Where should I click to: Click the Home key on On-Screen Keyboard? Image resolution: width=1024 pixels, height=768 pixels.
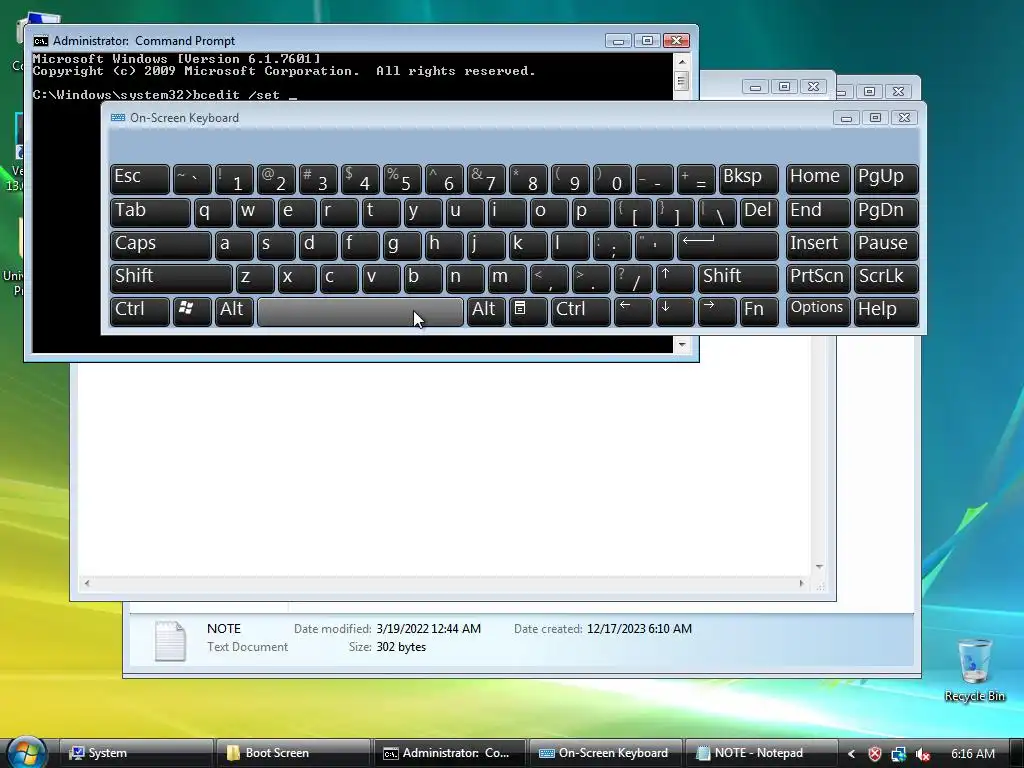point(818,179)
